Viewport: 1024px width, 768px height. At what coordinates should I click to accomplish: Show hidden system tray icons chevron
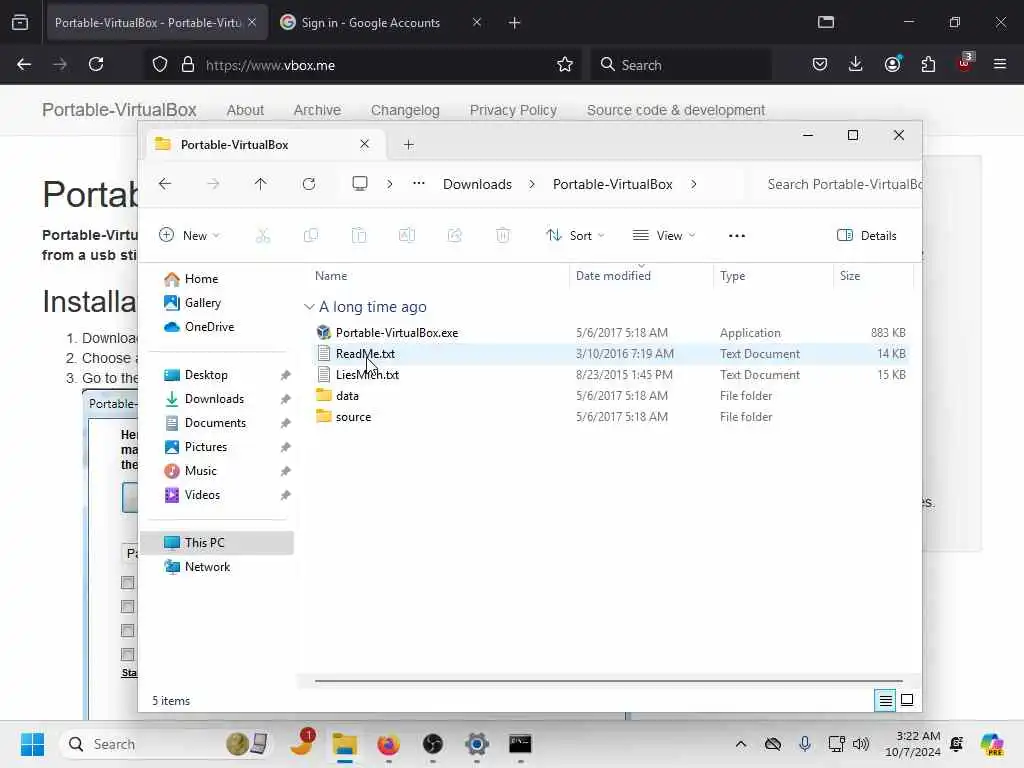741,744
